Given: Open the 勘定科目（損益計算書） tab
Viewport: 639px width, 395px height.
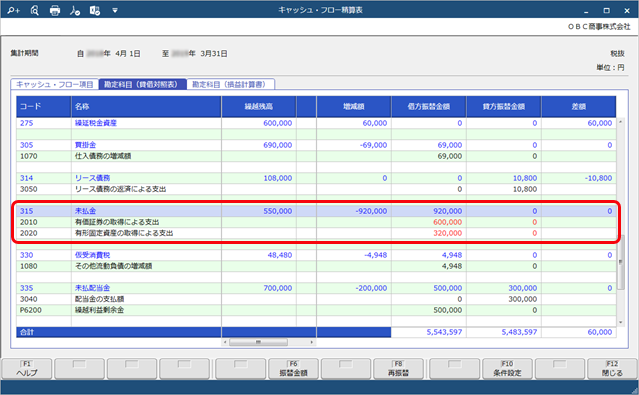Looking at the screenshot, I should 231,84.
